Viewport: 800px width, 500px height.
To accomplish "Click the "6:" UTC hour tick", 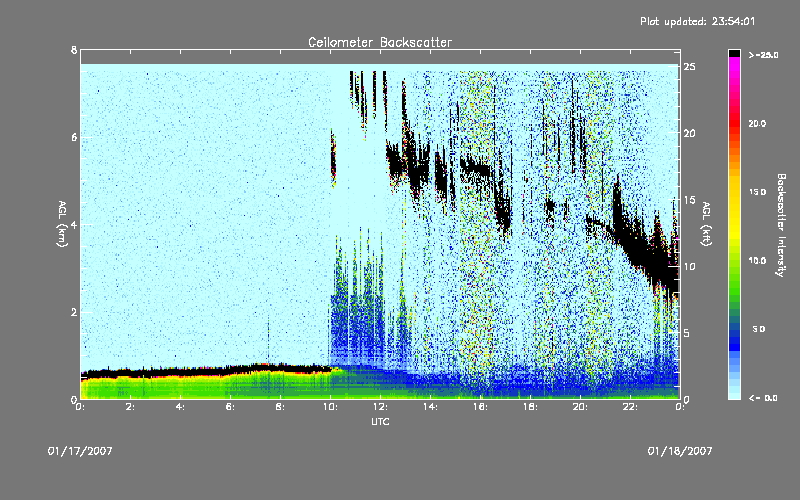I will (230, 407).
